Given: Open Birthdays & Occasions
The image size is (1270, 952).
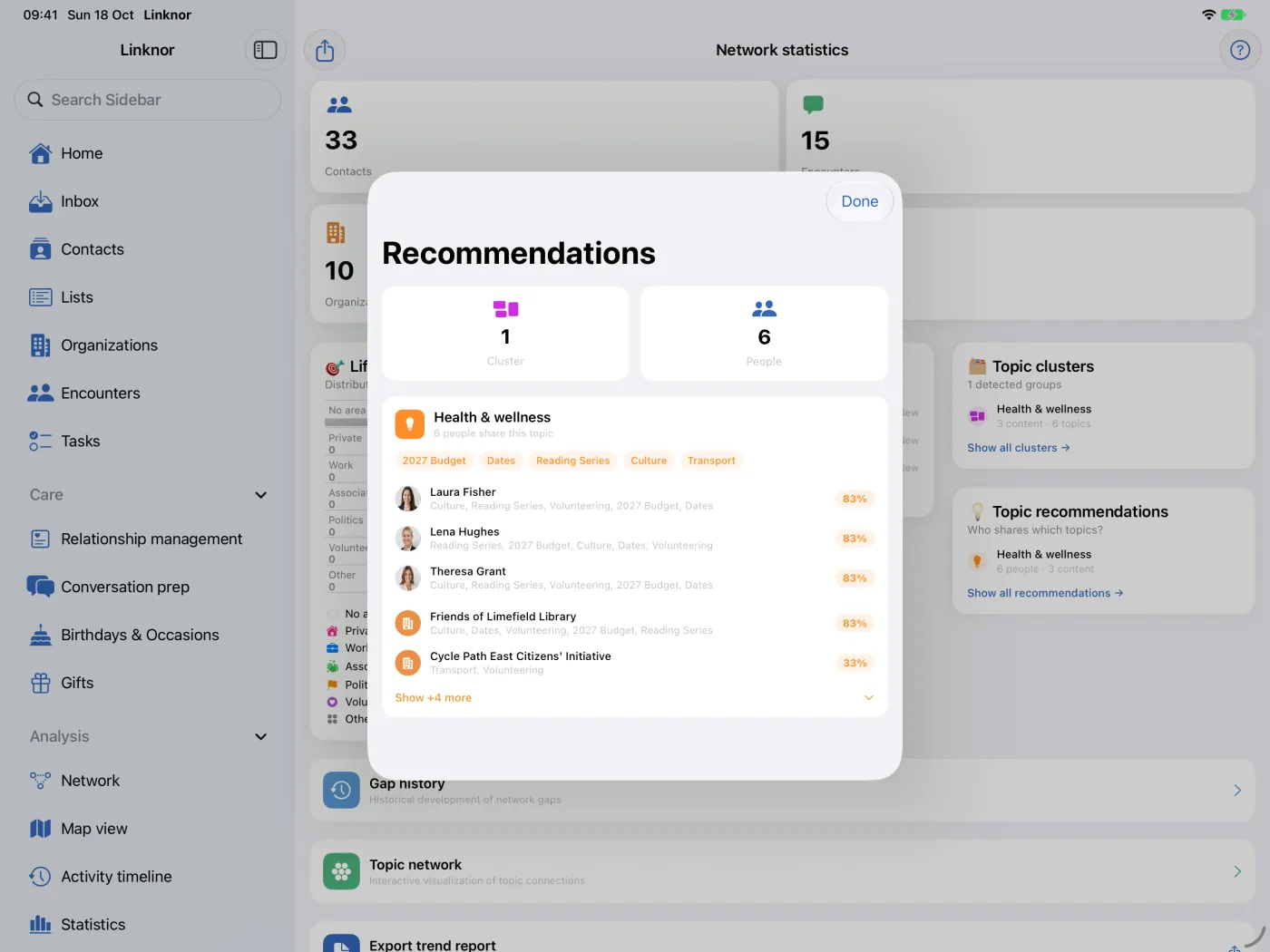Looking at the screenshot, I should 148,635.
